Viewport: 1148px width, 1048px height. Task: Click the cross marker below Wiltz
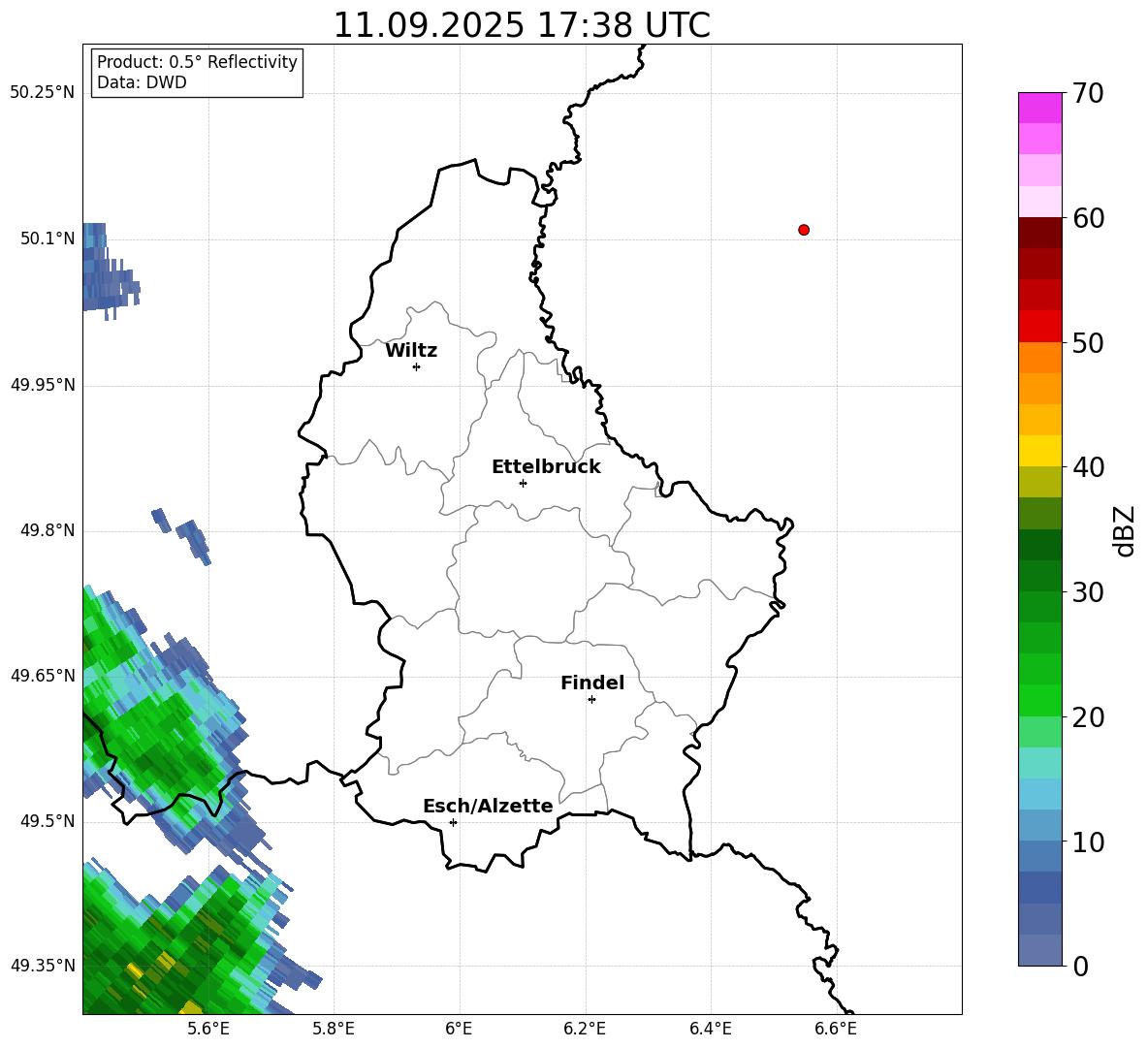[x=417, y=366]
